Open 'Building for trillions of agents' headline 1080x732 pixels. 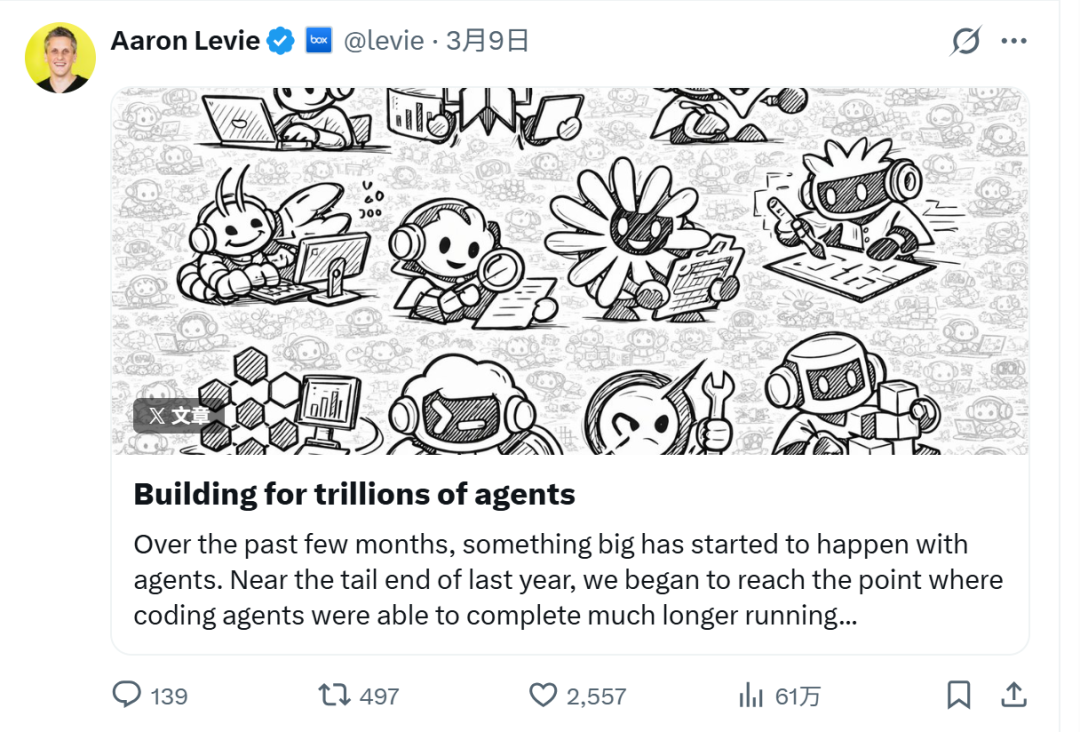tap(354, 494)
